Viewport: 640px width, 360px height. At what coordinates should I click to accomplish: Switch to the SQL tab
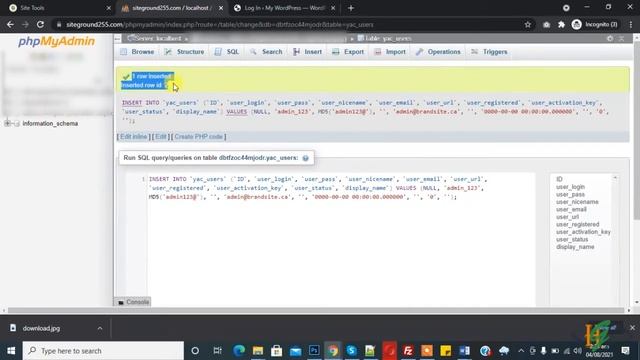point(227,52)
